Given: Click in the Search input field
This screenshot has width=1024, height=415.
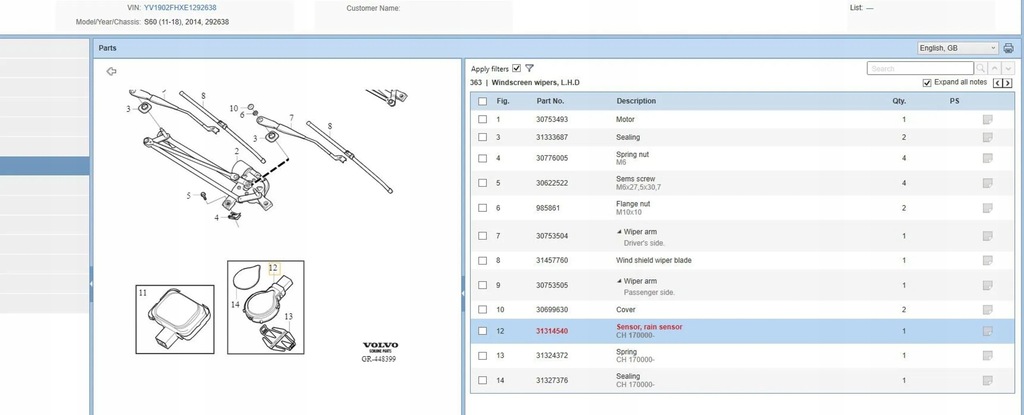Looking at the screenshot, I should point(920,68).
